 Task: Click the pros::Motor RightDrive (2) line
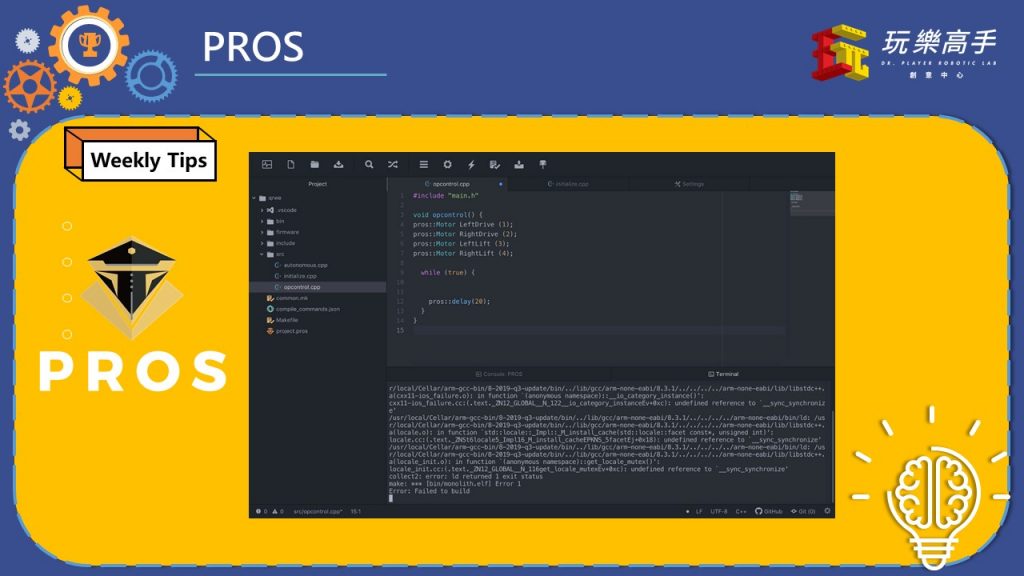pyautogui.click(x=465, y=234)
